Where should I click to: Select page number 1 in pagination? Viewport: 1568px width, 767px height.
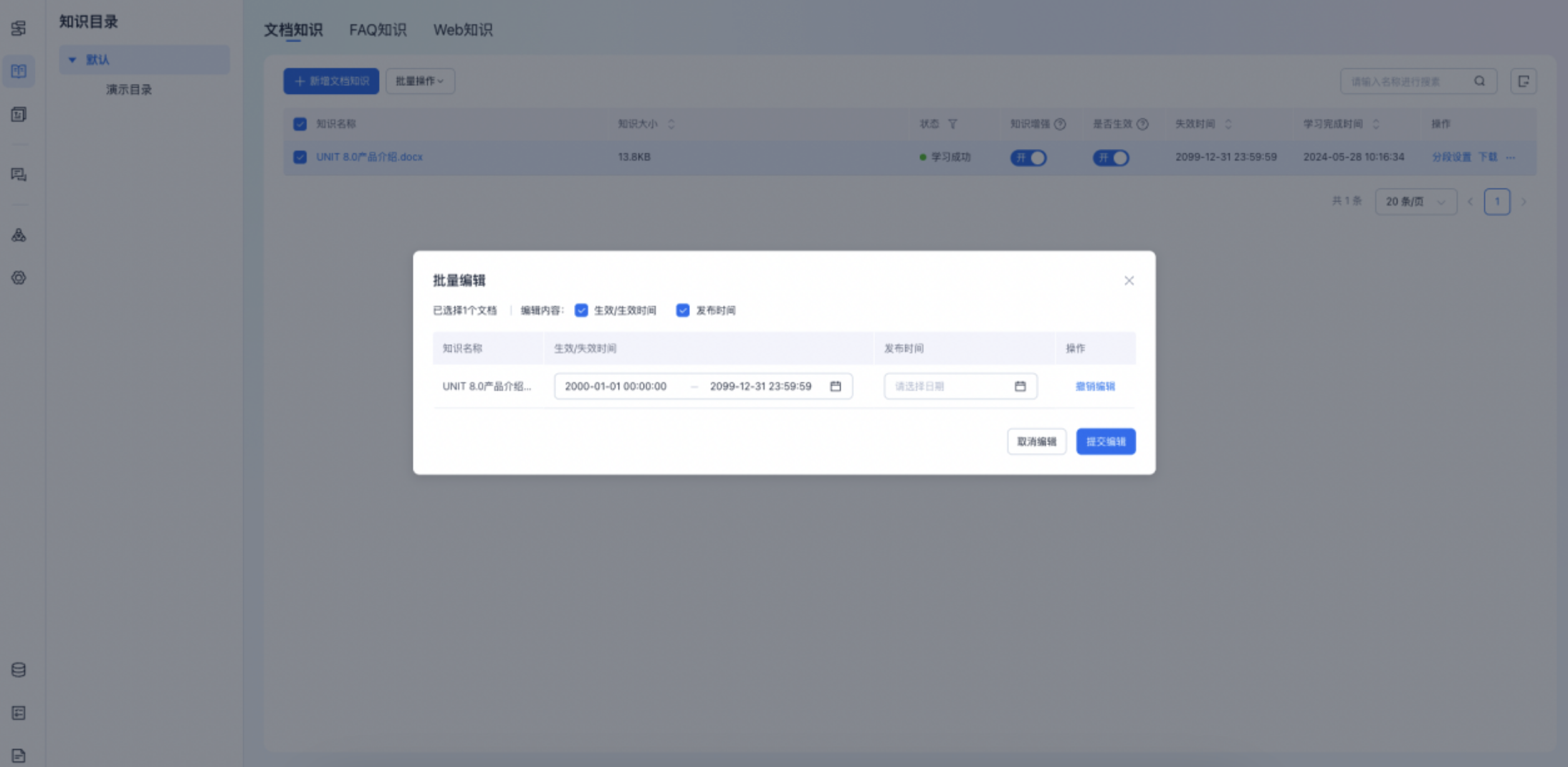pos(1497,201)
